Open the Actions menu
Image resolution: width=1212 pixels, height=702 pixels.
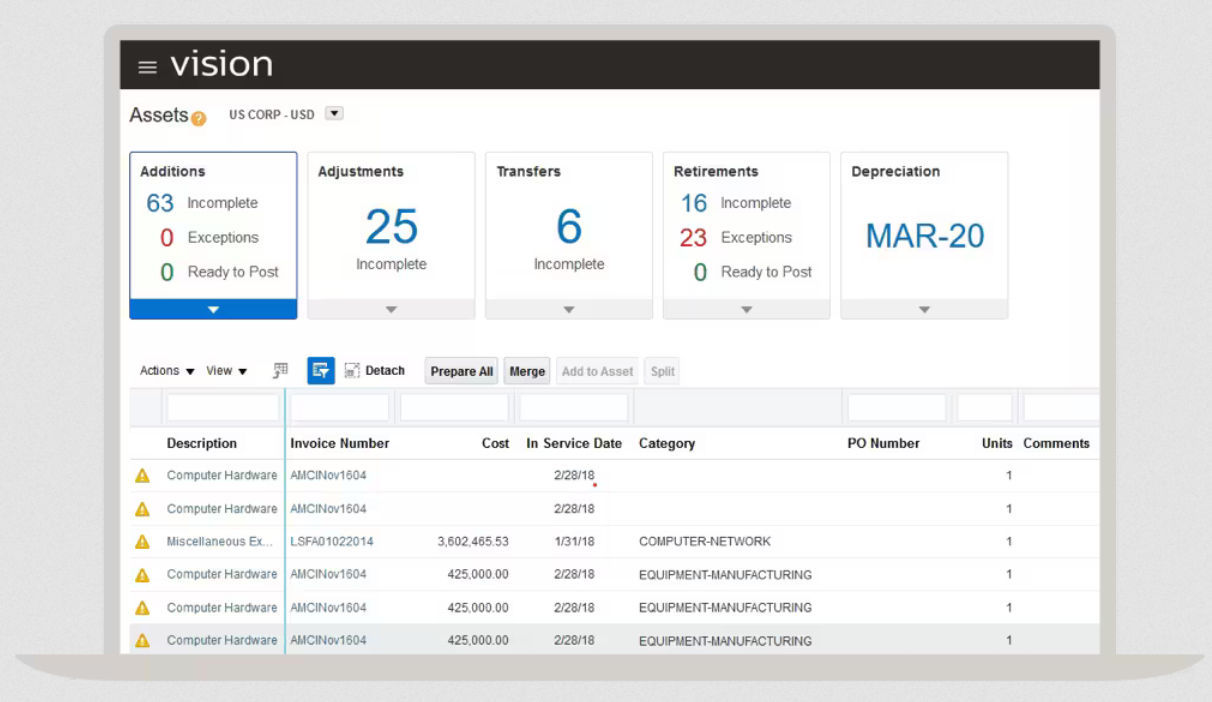[x=165, y=370]
